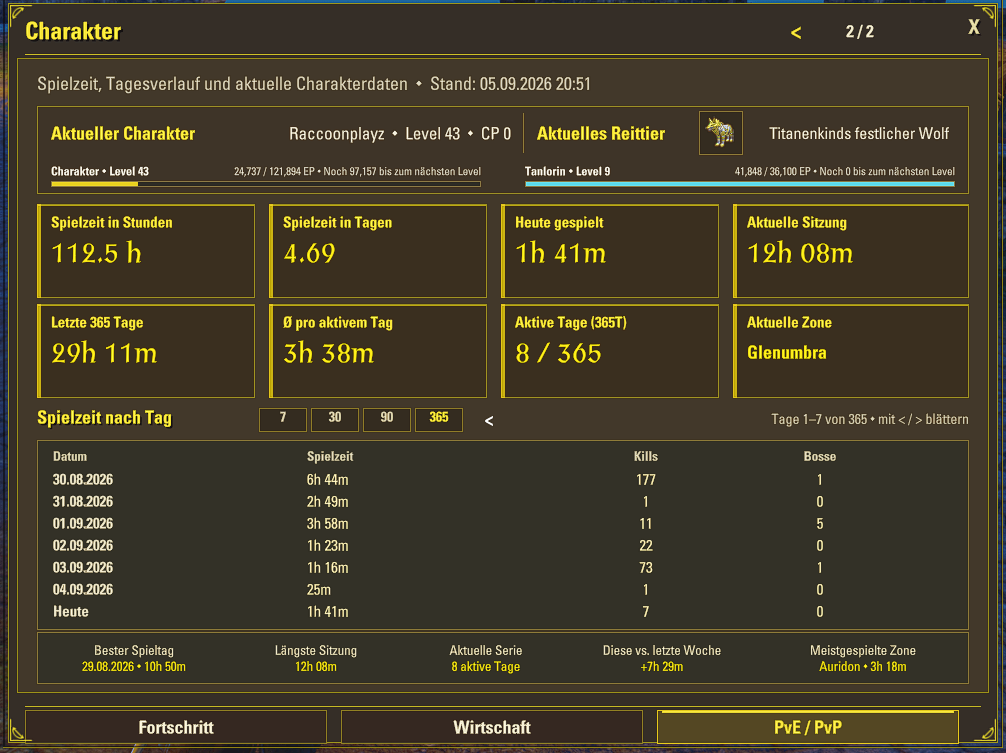Close the Charakter window with X
The image size is (1006, 753).
(973, 27)
